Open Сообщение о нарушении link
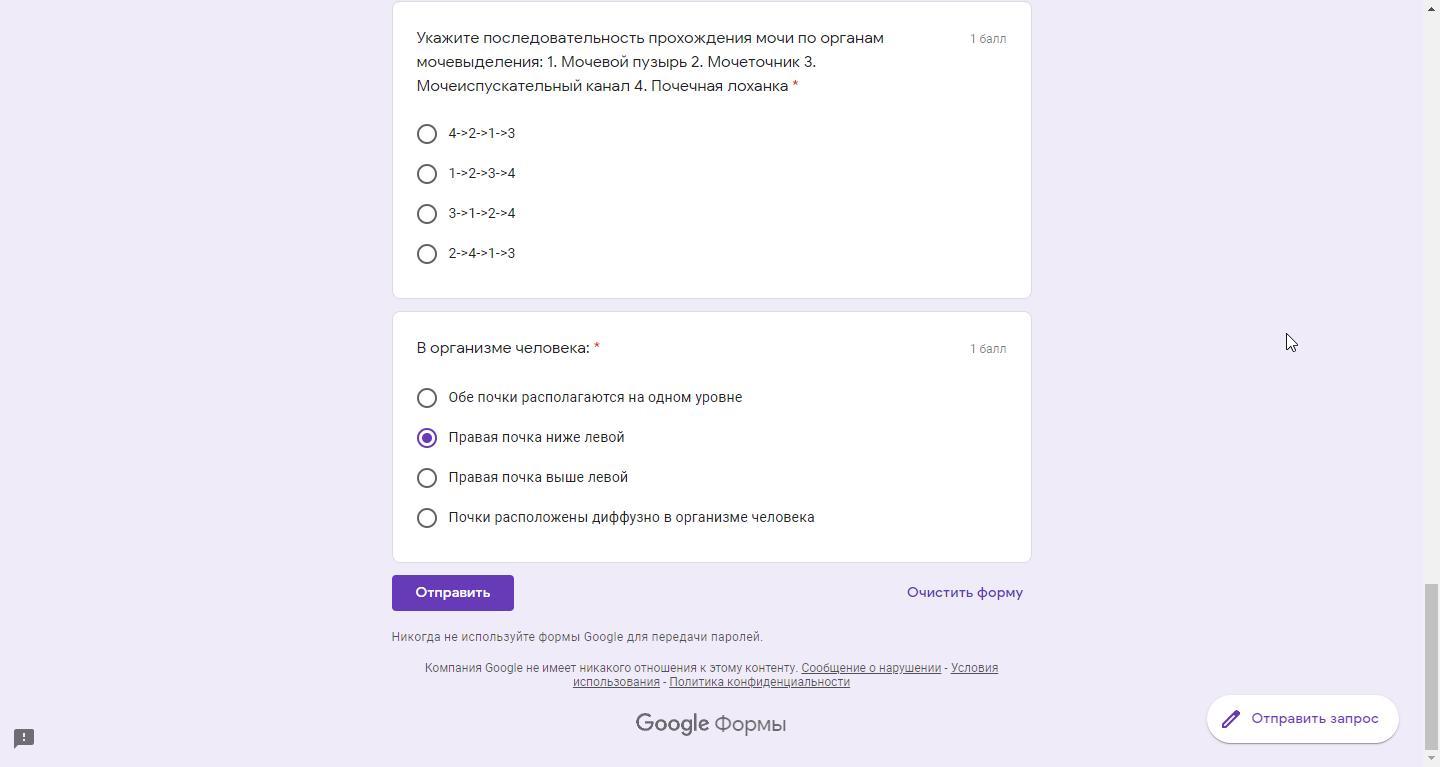The image size is (1440, 767). pyautogui.click(x=870, y=668)
